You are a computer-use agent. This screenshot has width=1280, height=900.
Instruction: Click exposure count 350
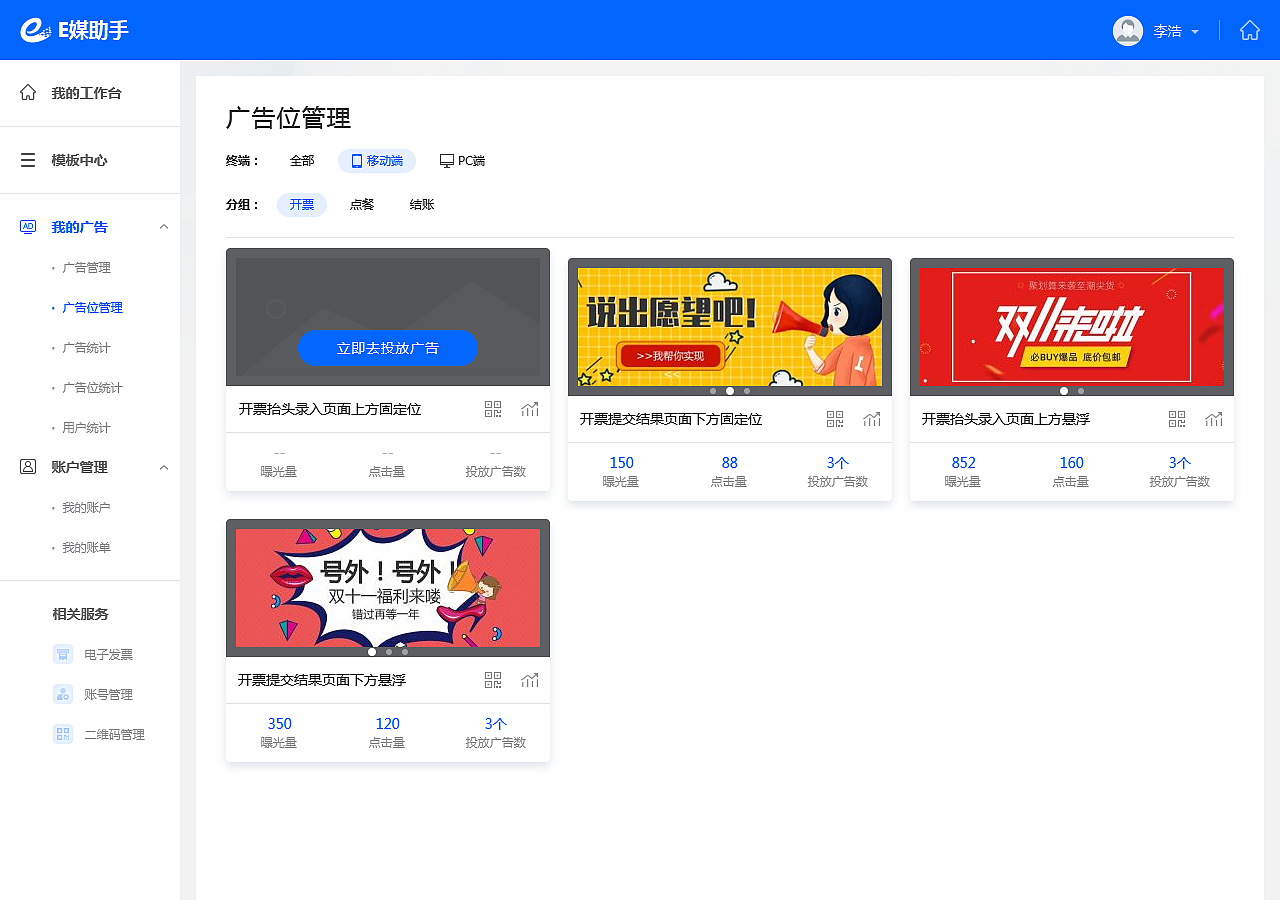point(280,724)
